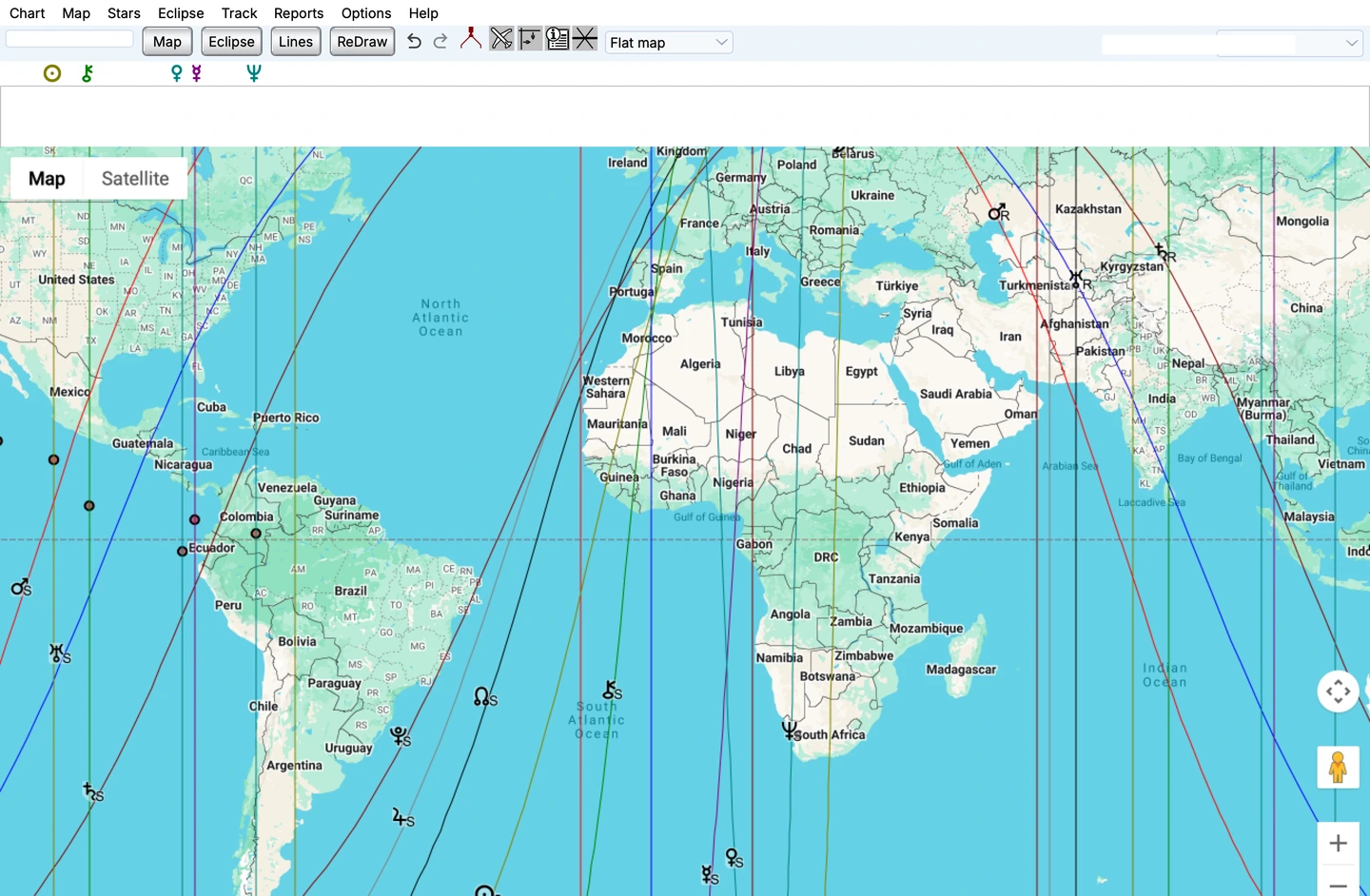Open the Stars menu
Viewport: 1370px width, 896px height.
(x=124, y=13)
